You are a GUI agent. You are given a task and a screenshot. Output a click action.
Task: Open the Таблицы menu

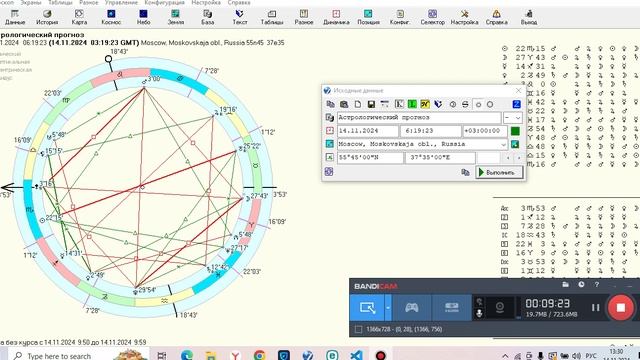(60, 2)
